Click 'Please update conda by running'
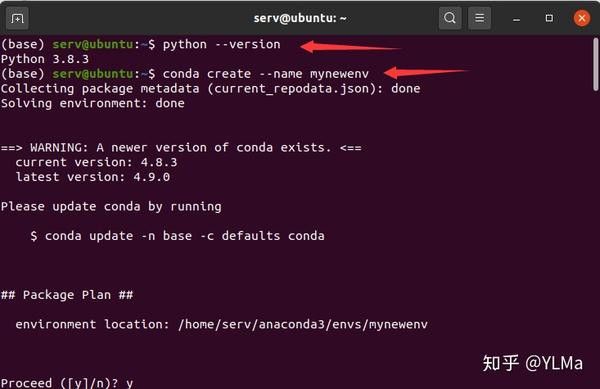The image size is (600, 389). pyautogui.click(x=111, y=207)
